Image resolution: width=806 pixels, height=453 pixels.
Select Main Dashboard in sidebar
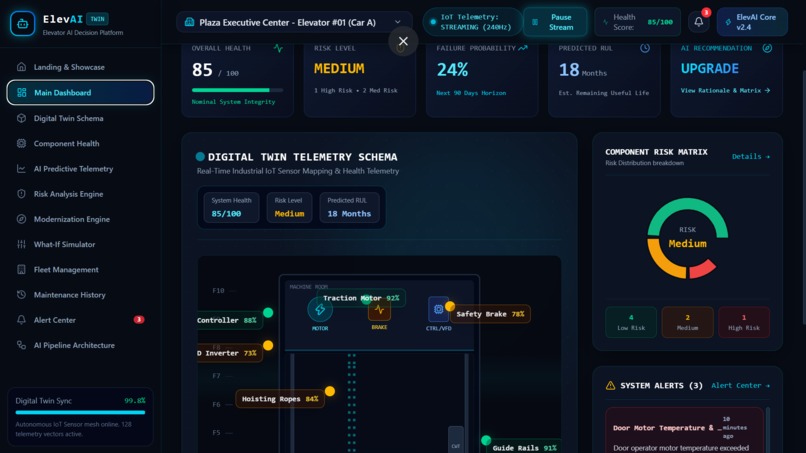(x=80, y=93)
